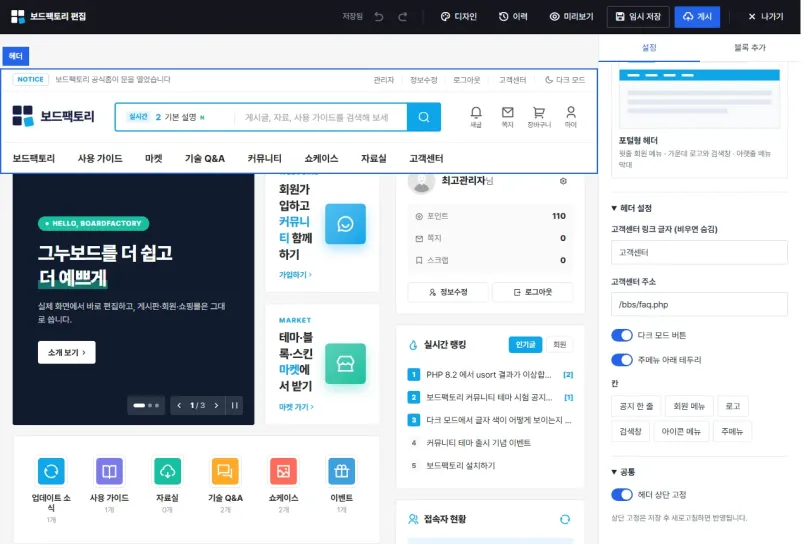
Task: Follow the 가입하기 link
Action: click(295, 275)
